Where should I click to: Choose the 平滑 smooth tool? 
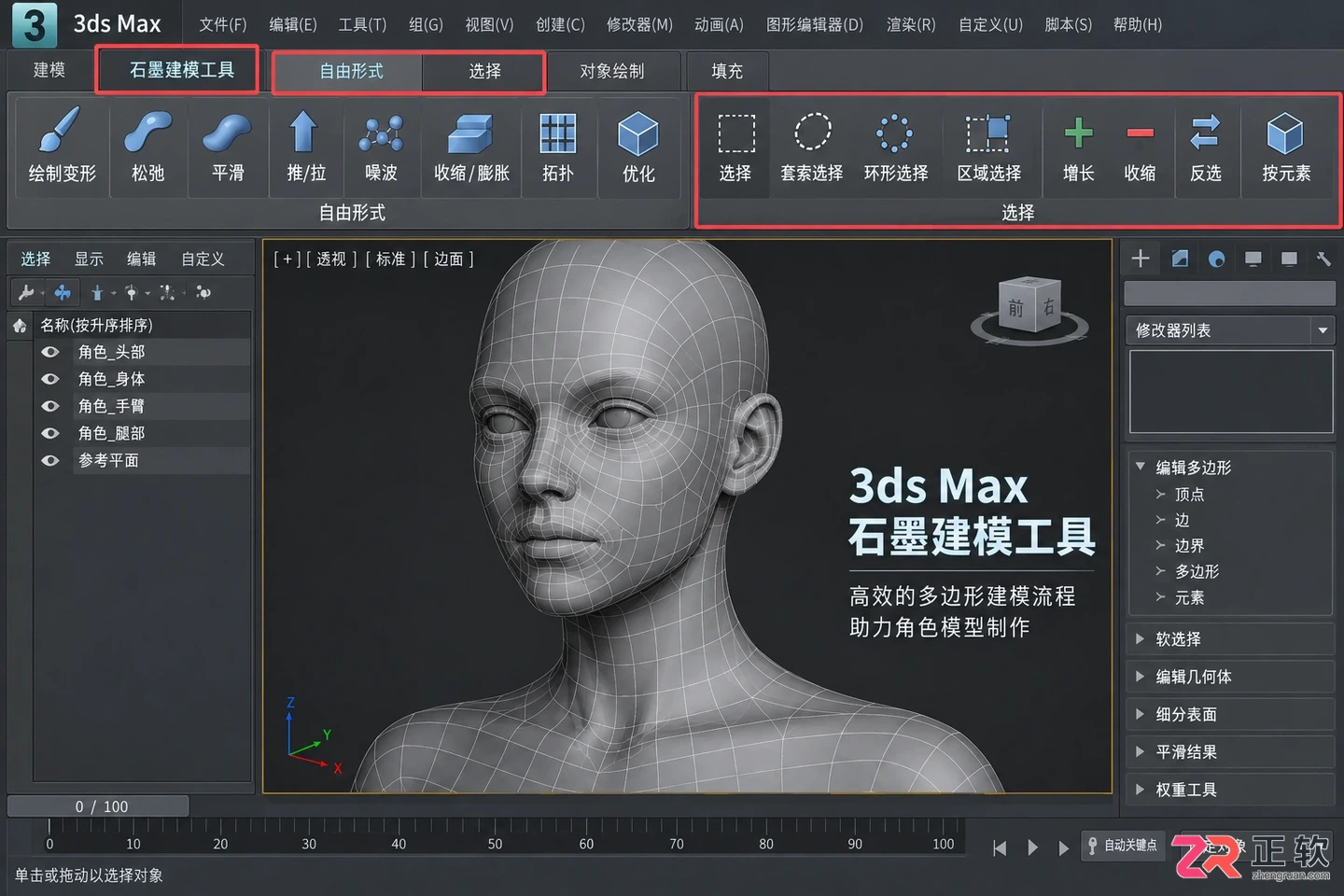tap(228, 146)
